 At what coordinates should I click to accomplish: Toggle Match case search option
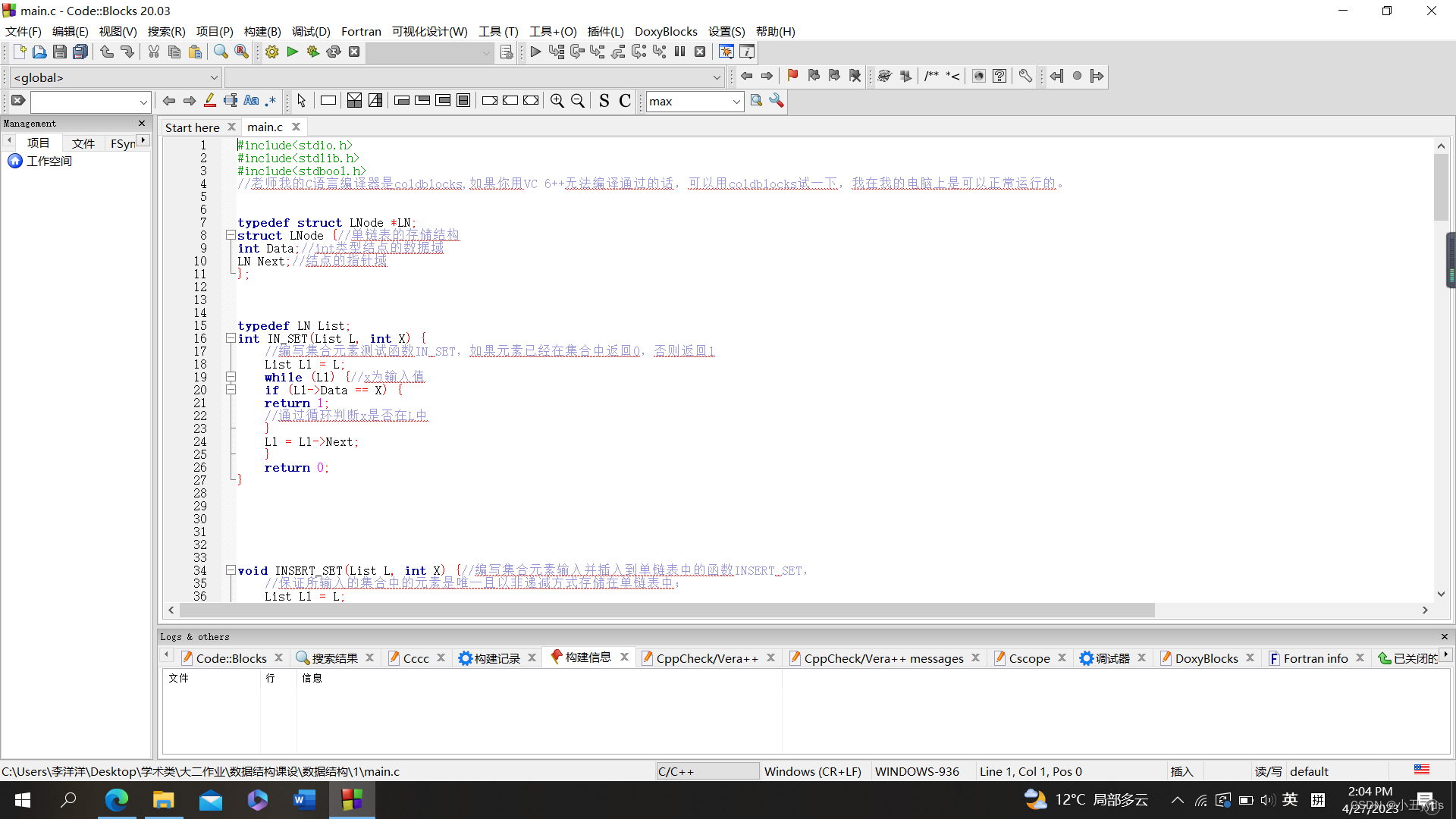tap(251, 101)
